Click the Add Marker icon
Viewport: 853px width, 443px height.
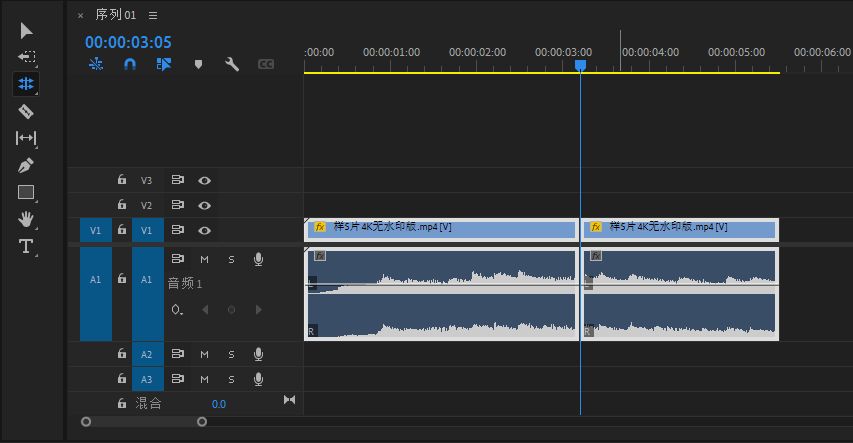pos(198,64)
